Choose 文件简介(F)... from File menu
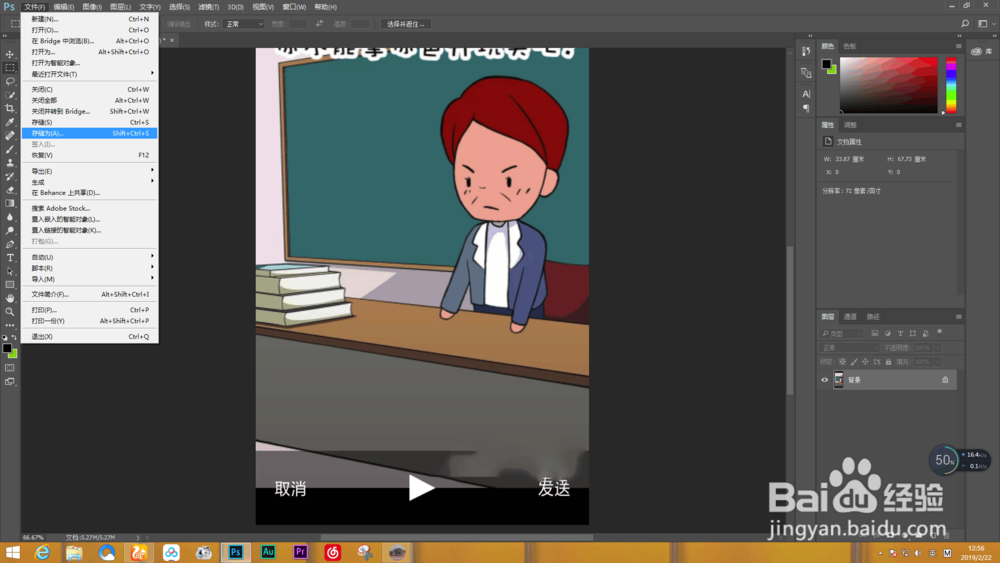 (x=90, y=294)
